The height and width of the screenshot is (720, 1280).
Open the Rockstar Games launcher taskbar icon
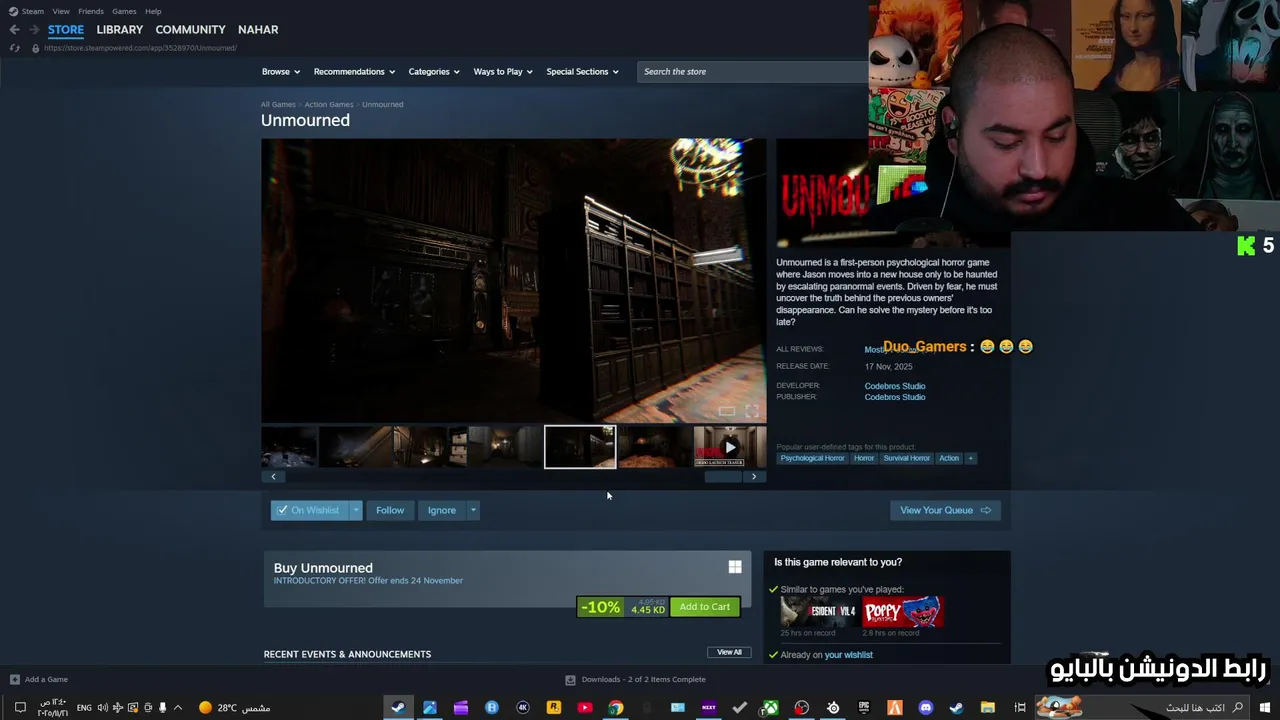point(554,708)
